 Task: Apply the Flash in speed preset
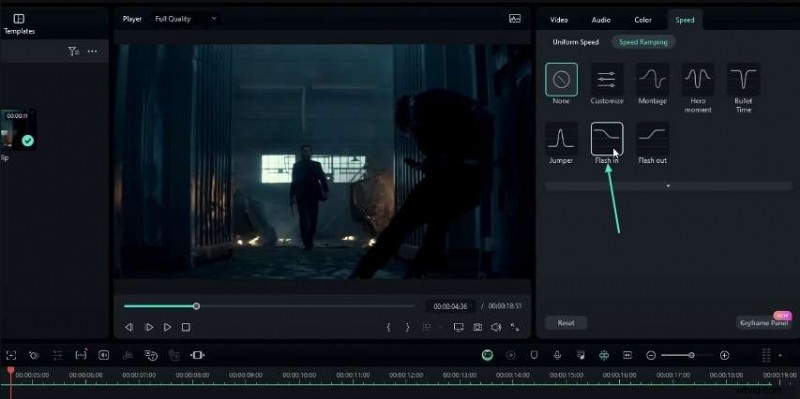coord(607,139)
